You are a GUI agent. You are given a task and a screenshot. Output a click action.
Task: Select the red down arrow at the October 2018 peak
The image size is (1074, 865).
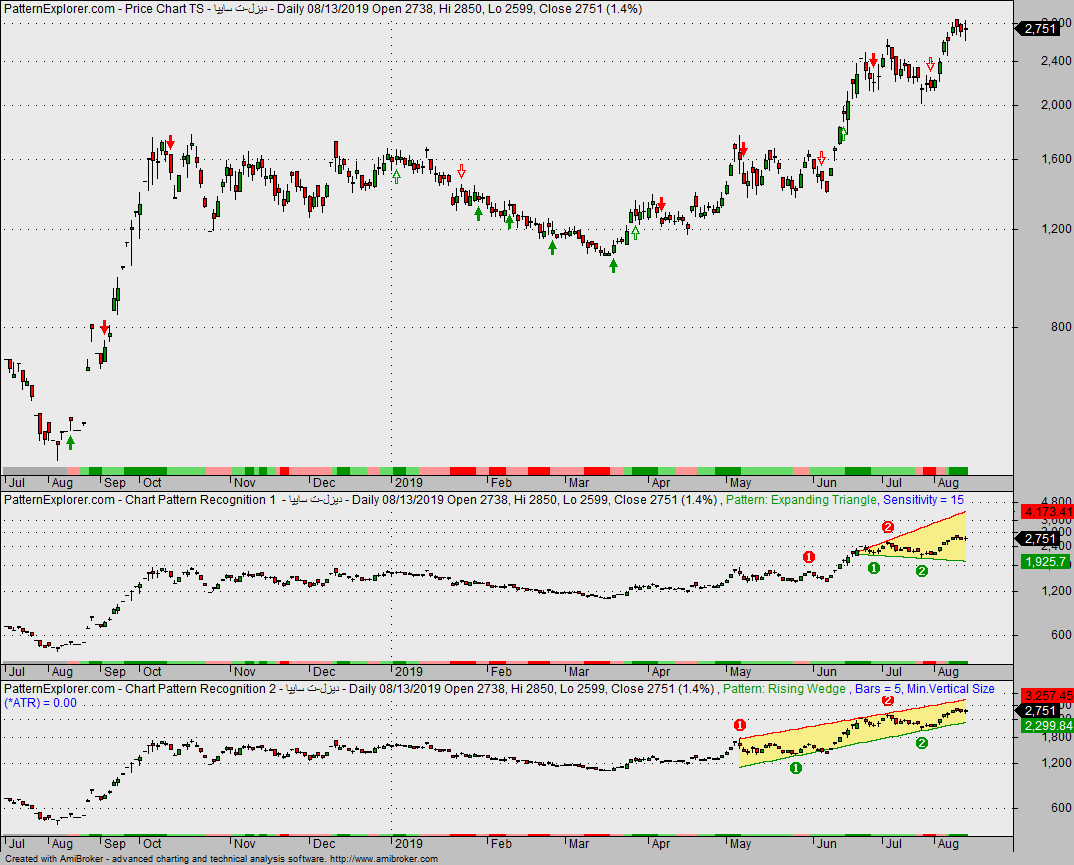pos(171,142)
